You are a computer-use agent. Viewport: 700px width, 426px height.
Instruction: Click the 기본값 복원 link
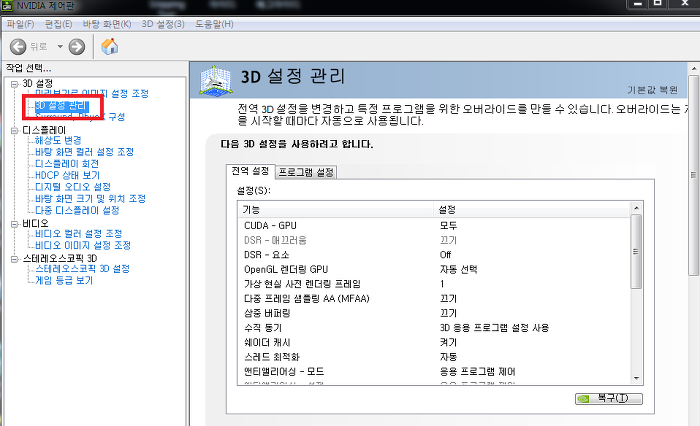(652, 90)
